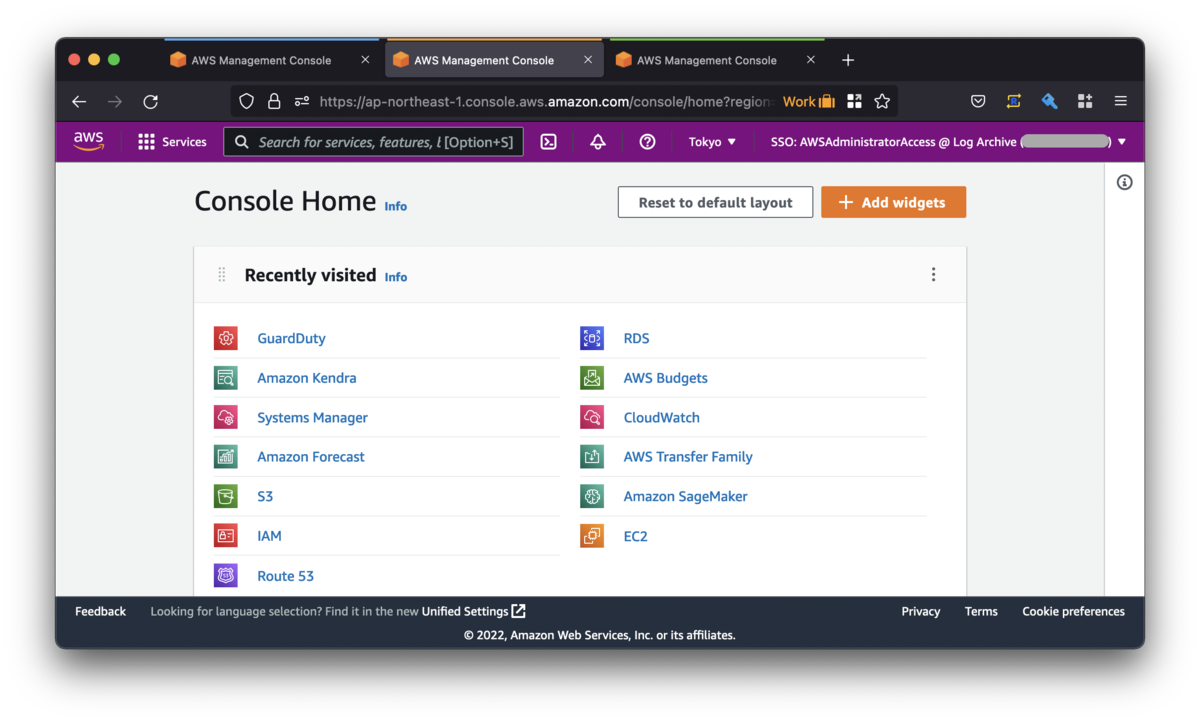
Task: Click the IAM service icon
Action: (226, 536)
